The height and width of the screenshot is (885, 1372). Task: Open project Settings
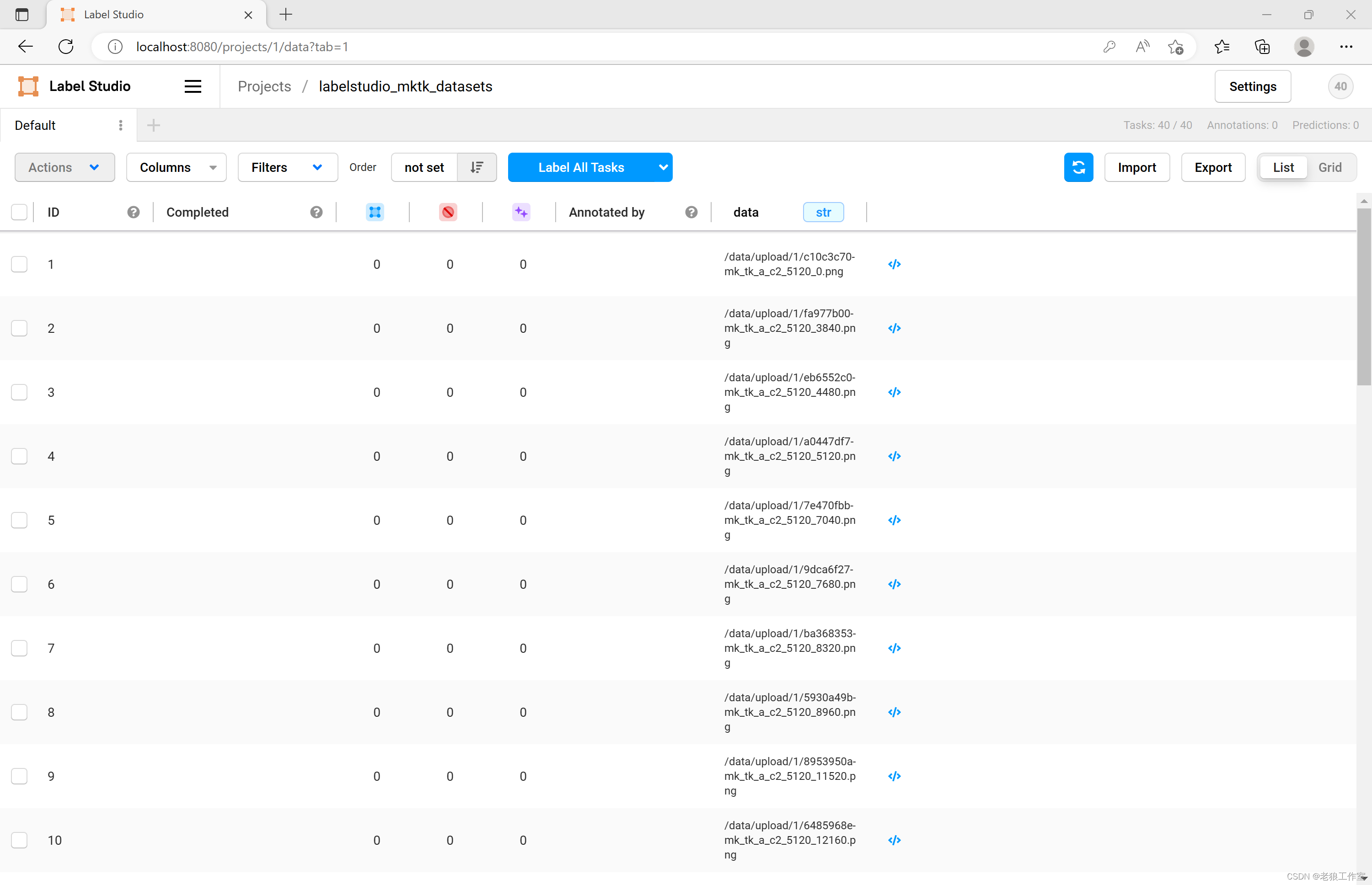pyautogui.click(x=1252, y=86)
